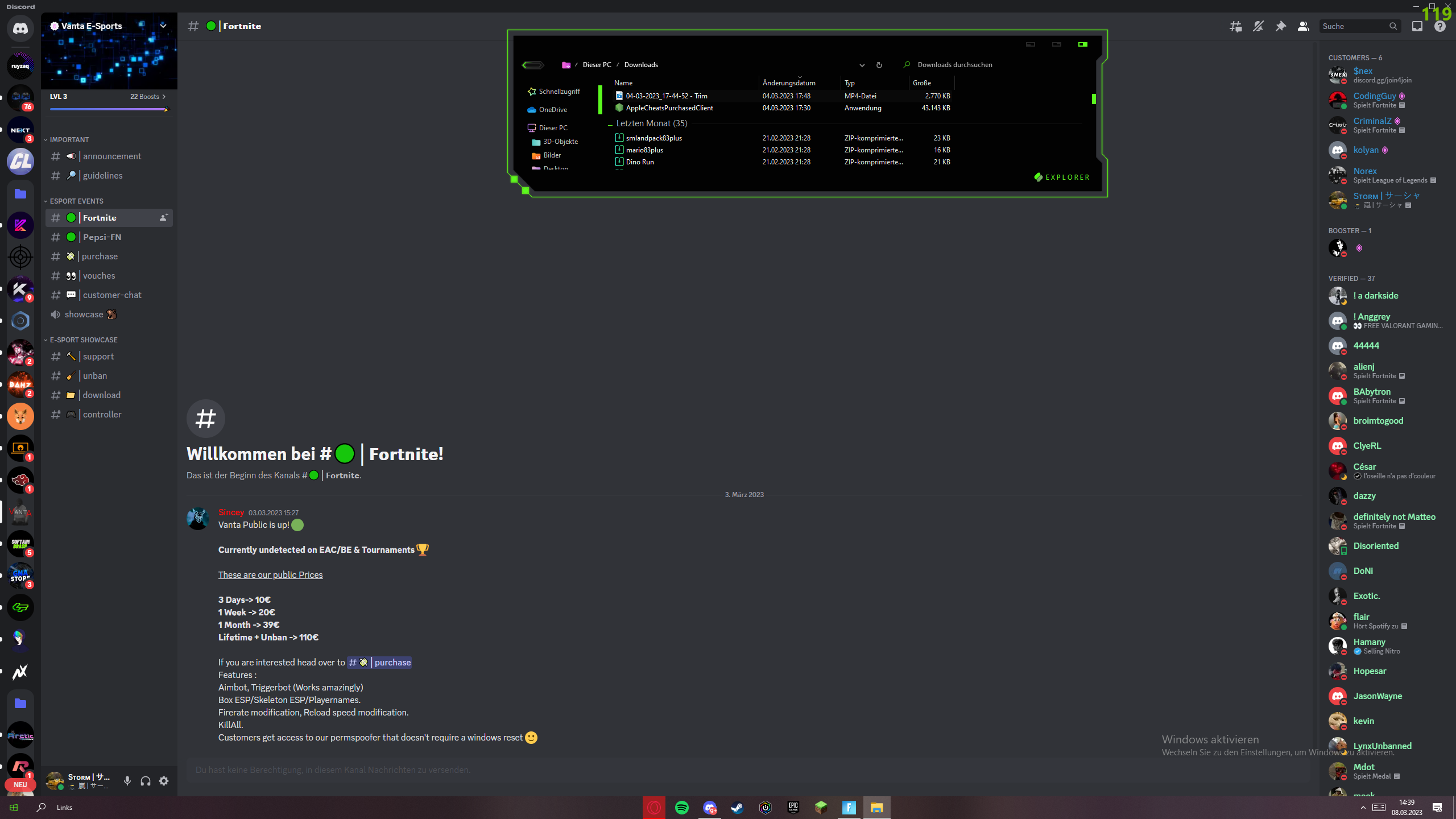
Task: Open the Pepsi-FN channel
Action: [x=102, y=237]
